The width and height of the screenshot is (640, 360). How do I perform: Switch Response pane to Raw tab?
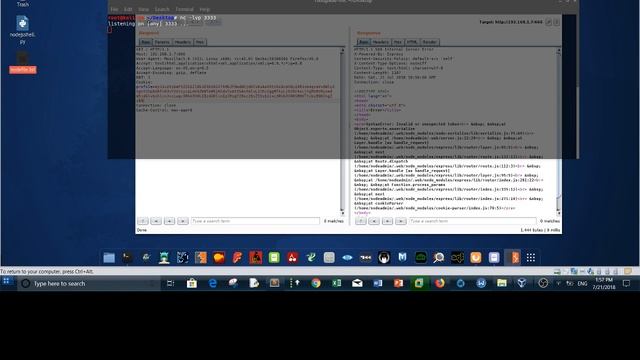[363, 42]
